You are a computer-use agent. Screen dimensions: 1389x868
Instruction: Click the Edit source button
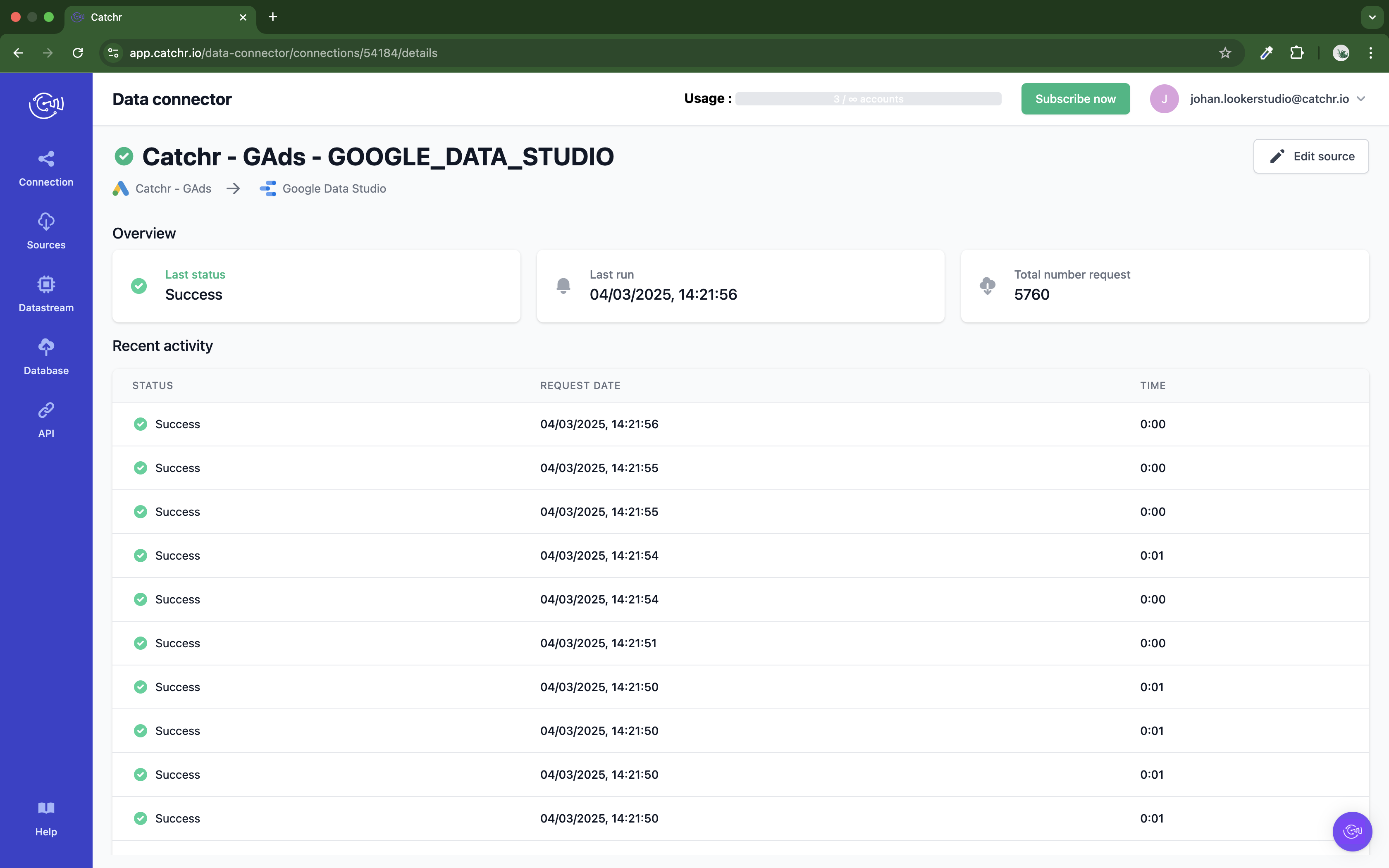(x=1310, y=156)
